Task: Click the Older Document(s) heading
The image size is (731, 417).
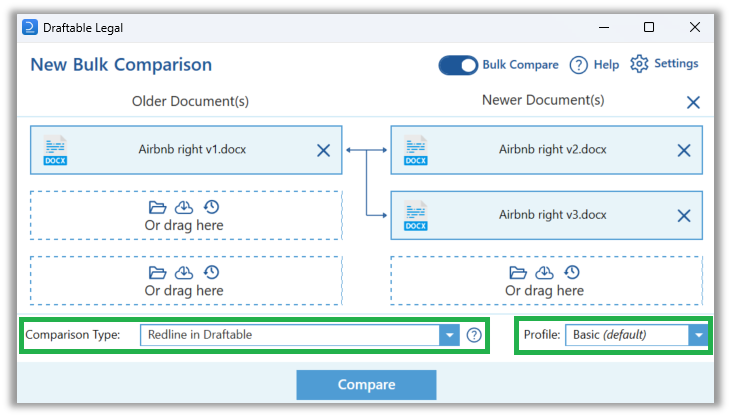Action: click(x=190, y=101)
